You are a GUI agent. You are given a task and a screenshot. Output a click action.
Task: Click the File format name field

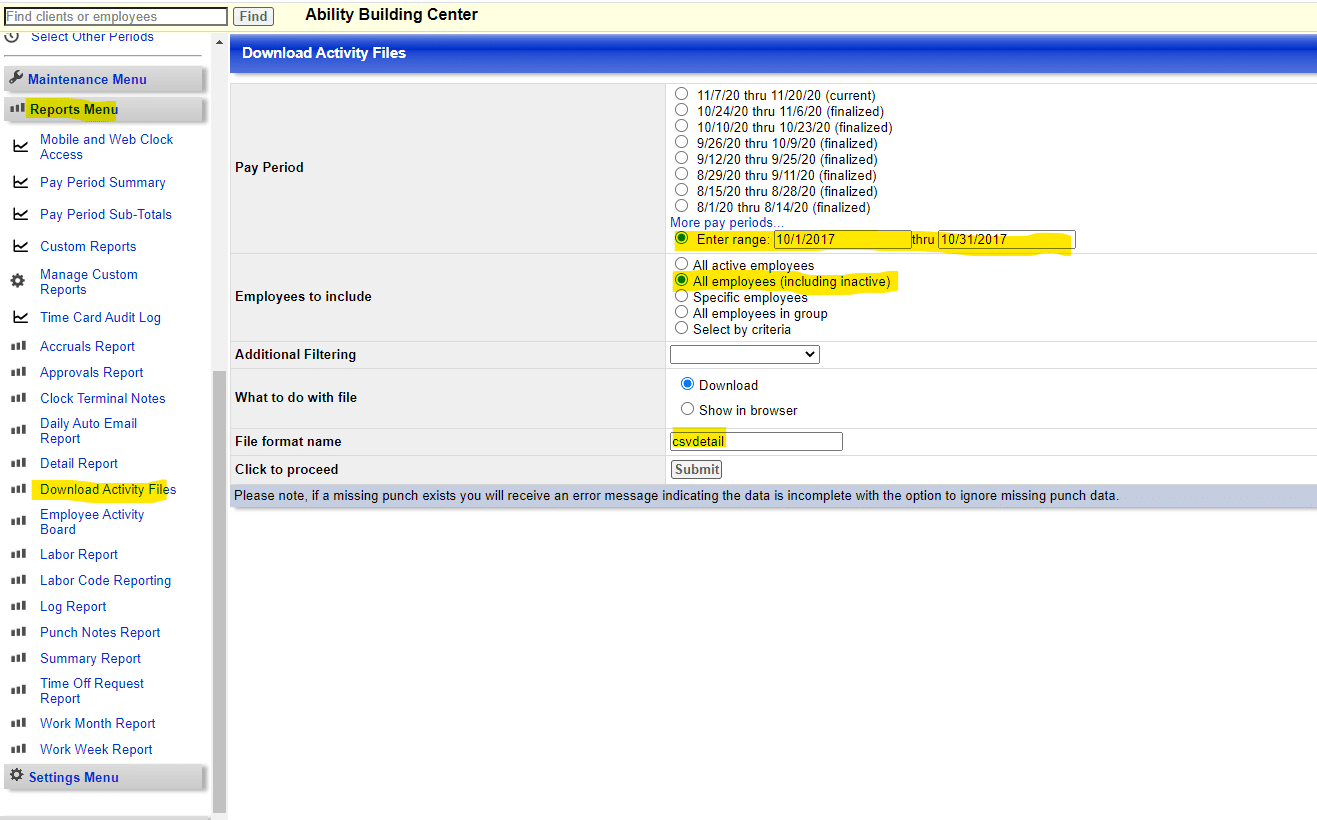(756, 442)
